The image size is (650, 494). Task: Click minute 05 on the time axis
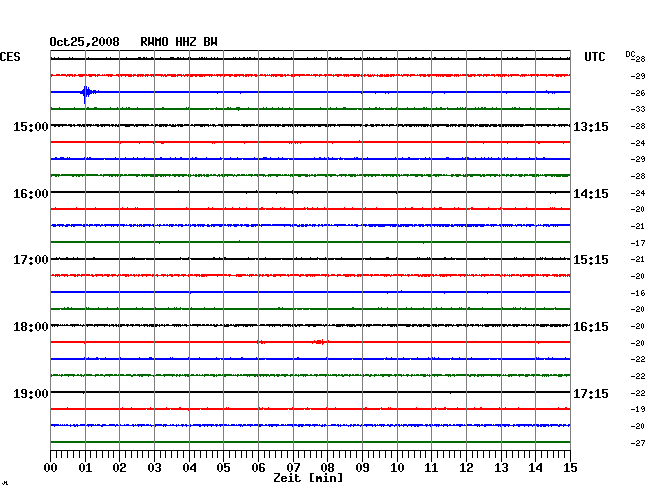223,468
